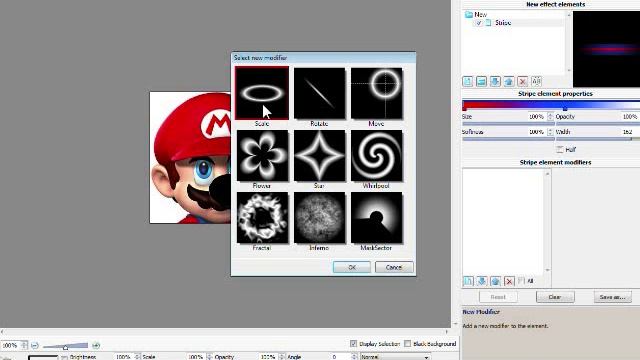
Task: Choose the Whirlpool modifier
Action: pyautogui.click(x=376, y=156)
